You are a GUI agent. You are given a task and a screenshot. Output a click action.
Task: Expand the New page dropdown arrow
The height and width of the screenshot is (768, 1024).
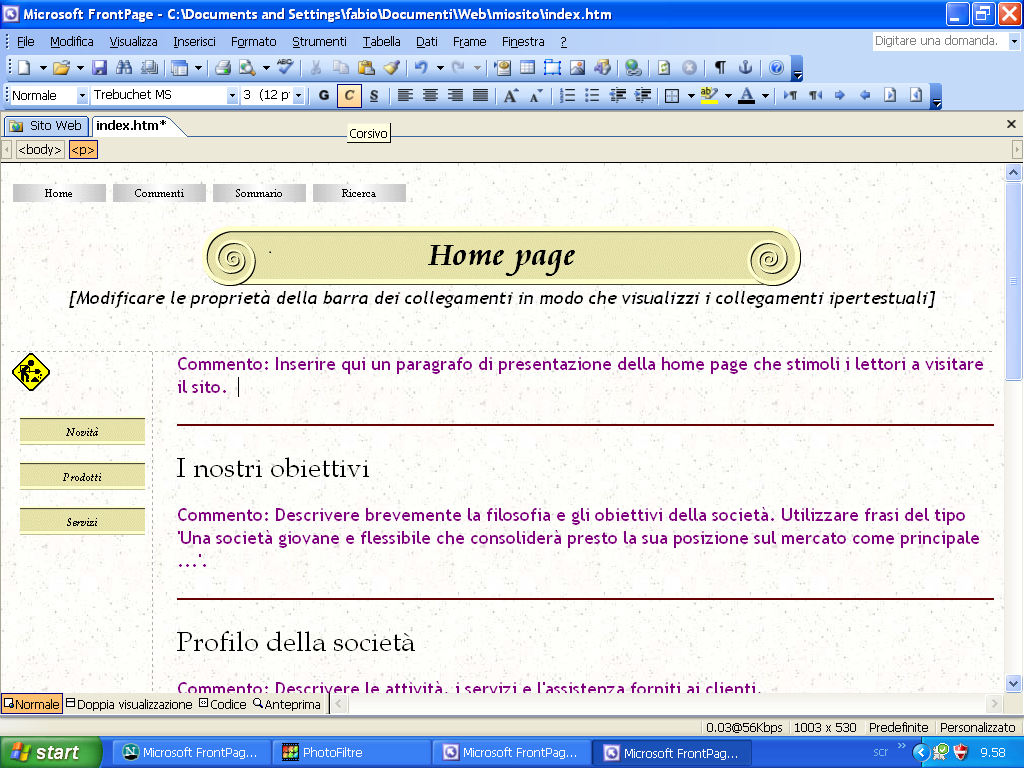click(43, 67)
